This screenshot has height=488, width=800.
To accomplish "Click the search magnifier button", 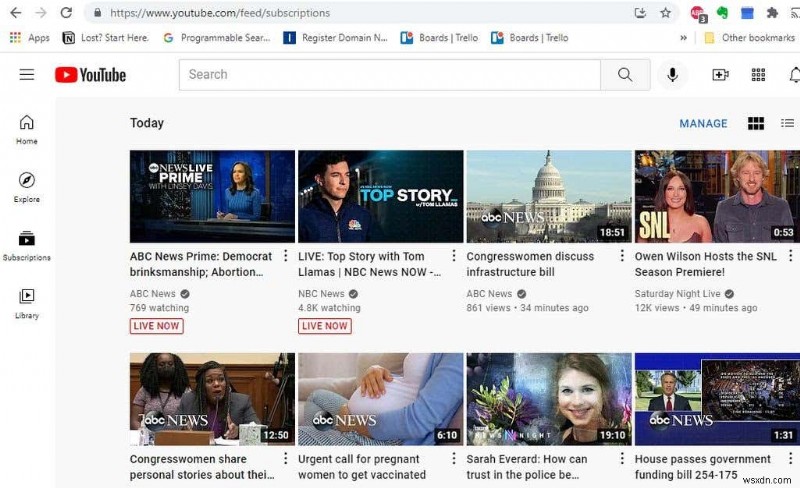I will (x=625, y=75).
